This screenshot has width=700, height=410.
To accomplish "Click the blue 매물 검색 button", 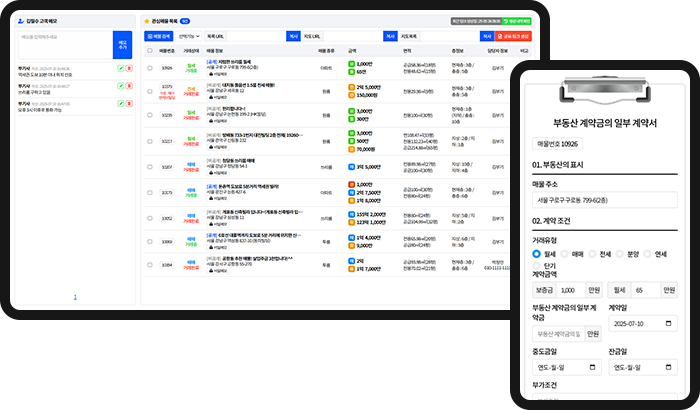I will click(158, 35).
